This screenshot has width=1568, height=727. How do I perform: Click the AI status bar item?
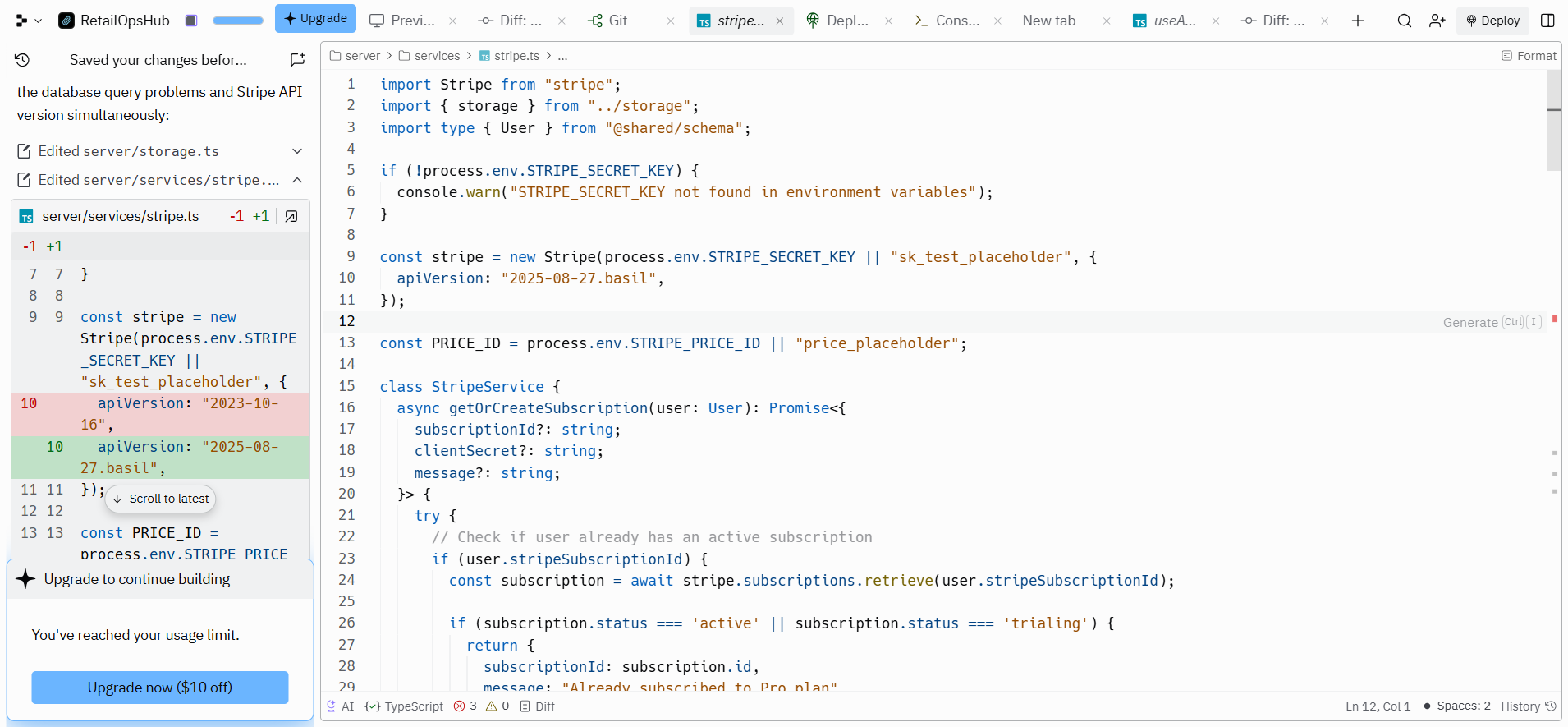tap(341, 706)
